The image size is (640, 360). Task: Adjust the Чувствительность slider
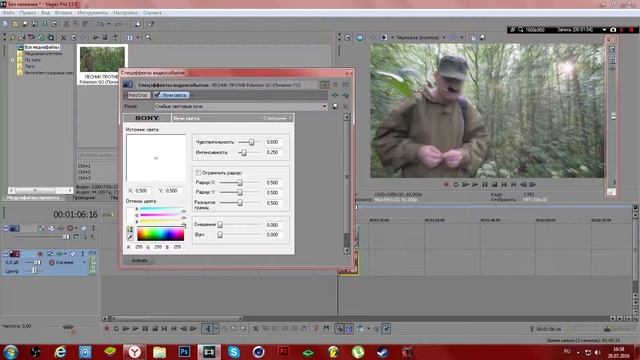pos(251,142)
